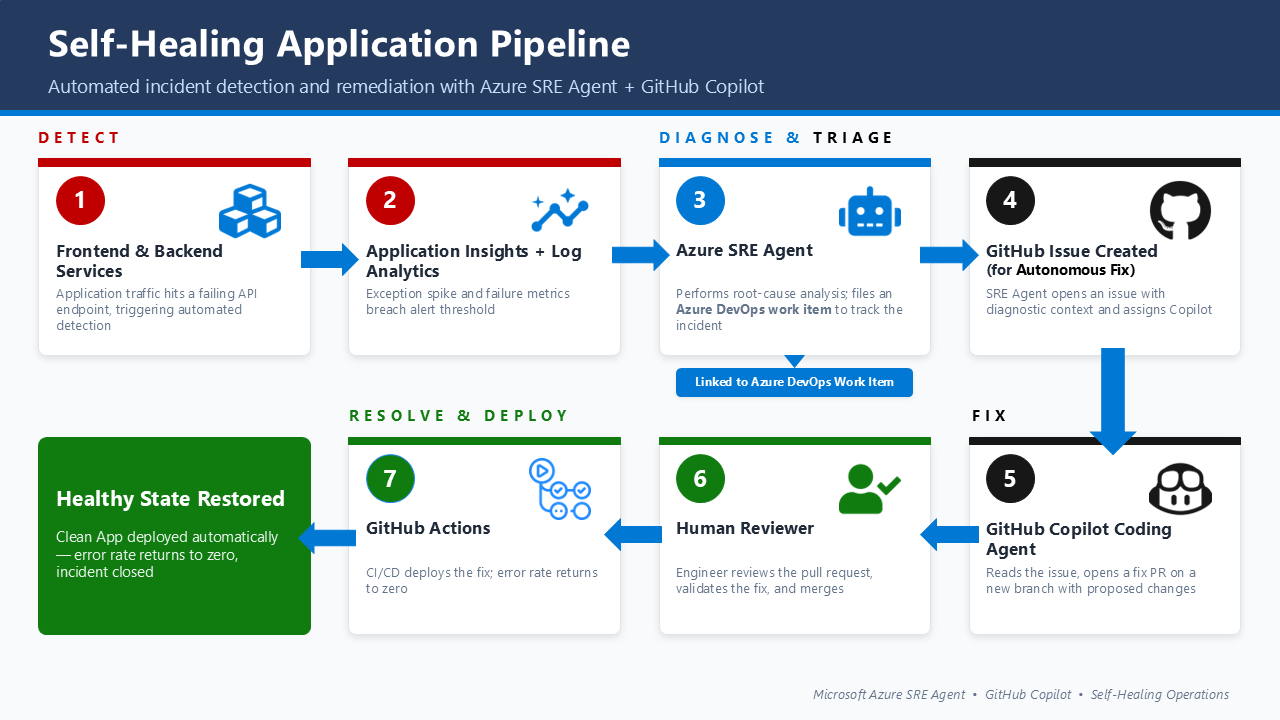This screenshot has height=720, width=1280.
Task: Click the FIX section label
Action: click(990, 416)
